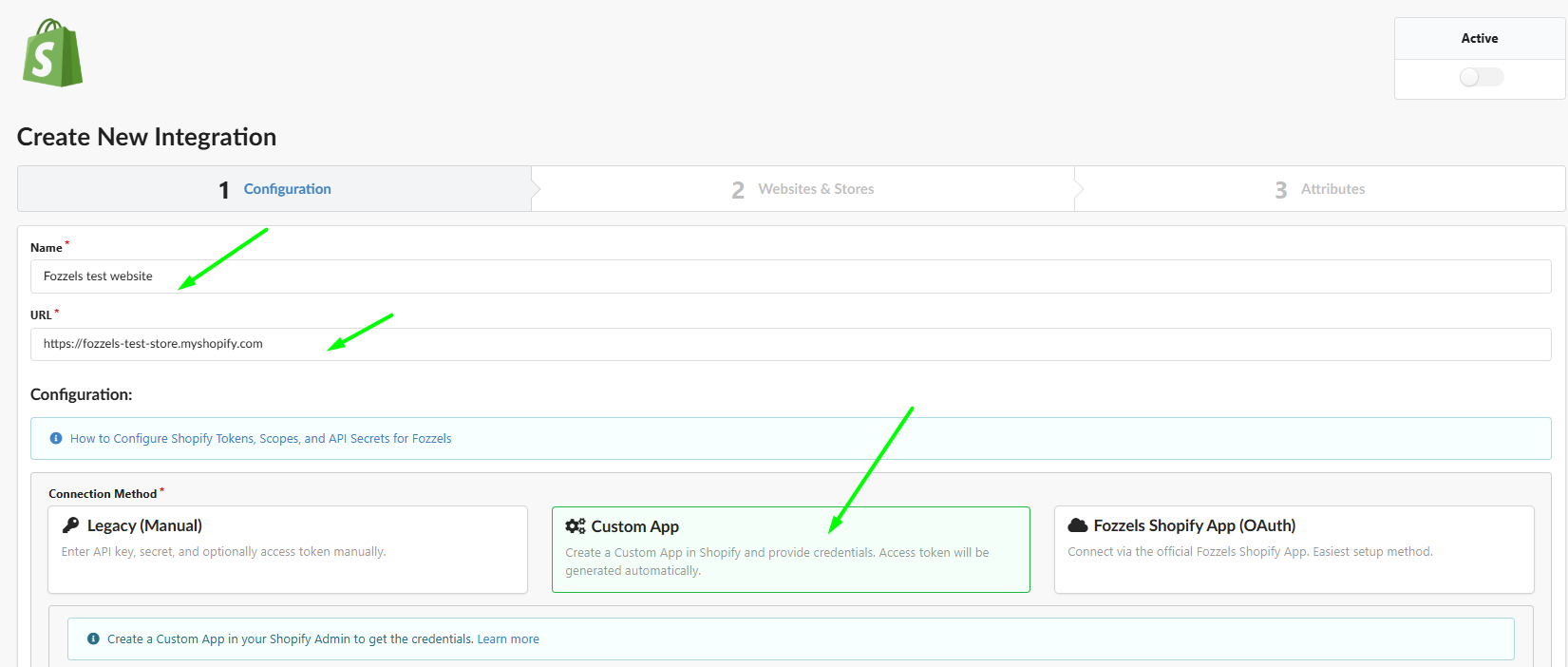Click the Active panel label

coord(1480,39)
